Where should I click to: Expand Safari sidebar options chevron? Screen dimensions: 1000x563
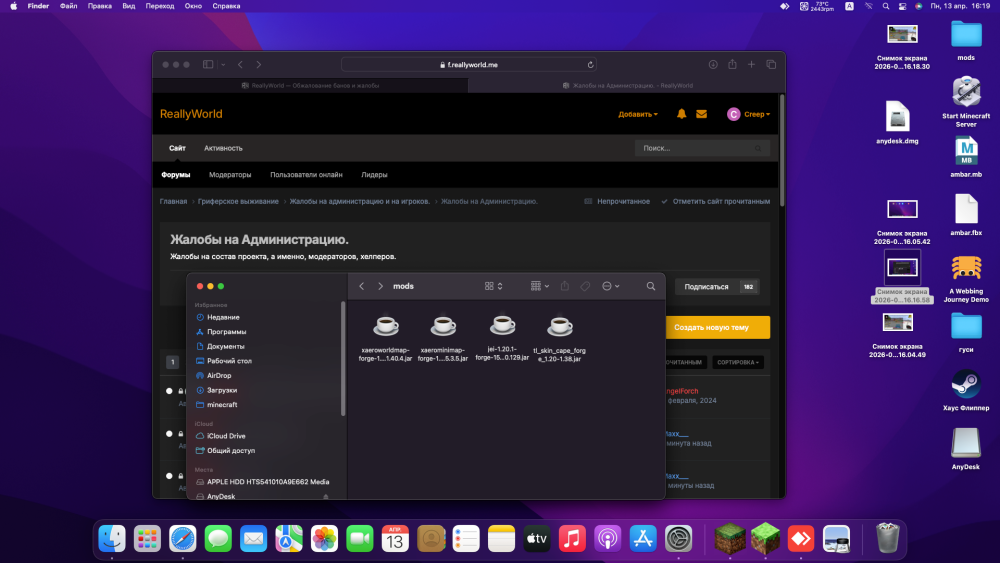coord(223,64)
